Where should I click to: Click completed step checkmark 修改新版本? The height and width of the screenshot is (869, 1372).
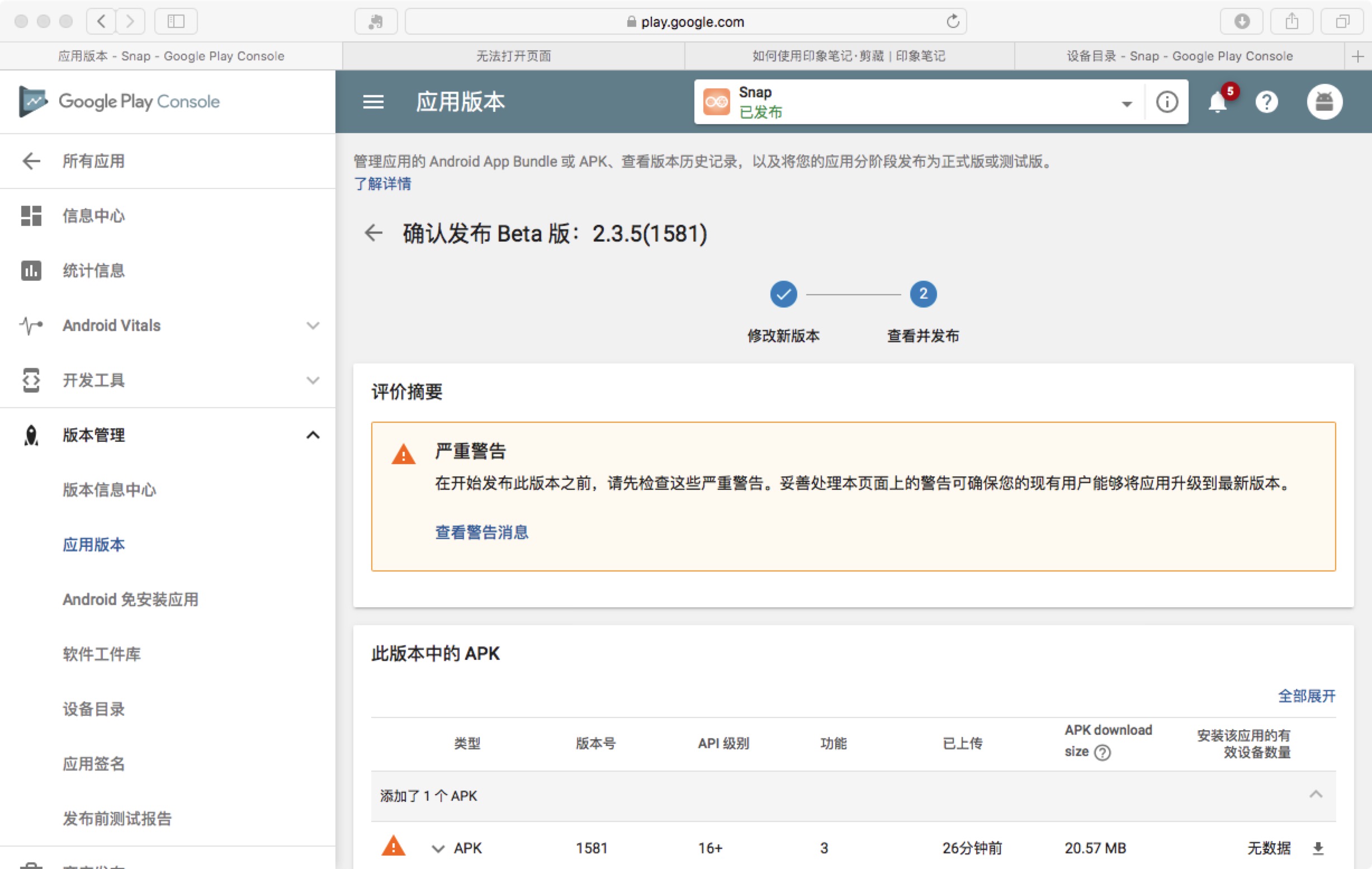783,294
